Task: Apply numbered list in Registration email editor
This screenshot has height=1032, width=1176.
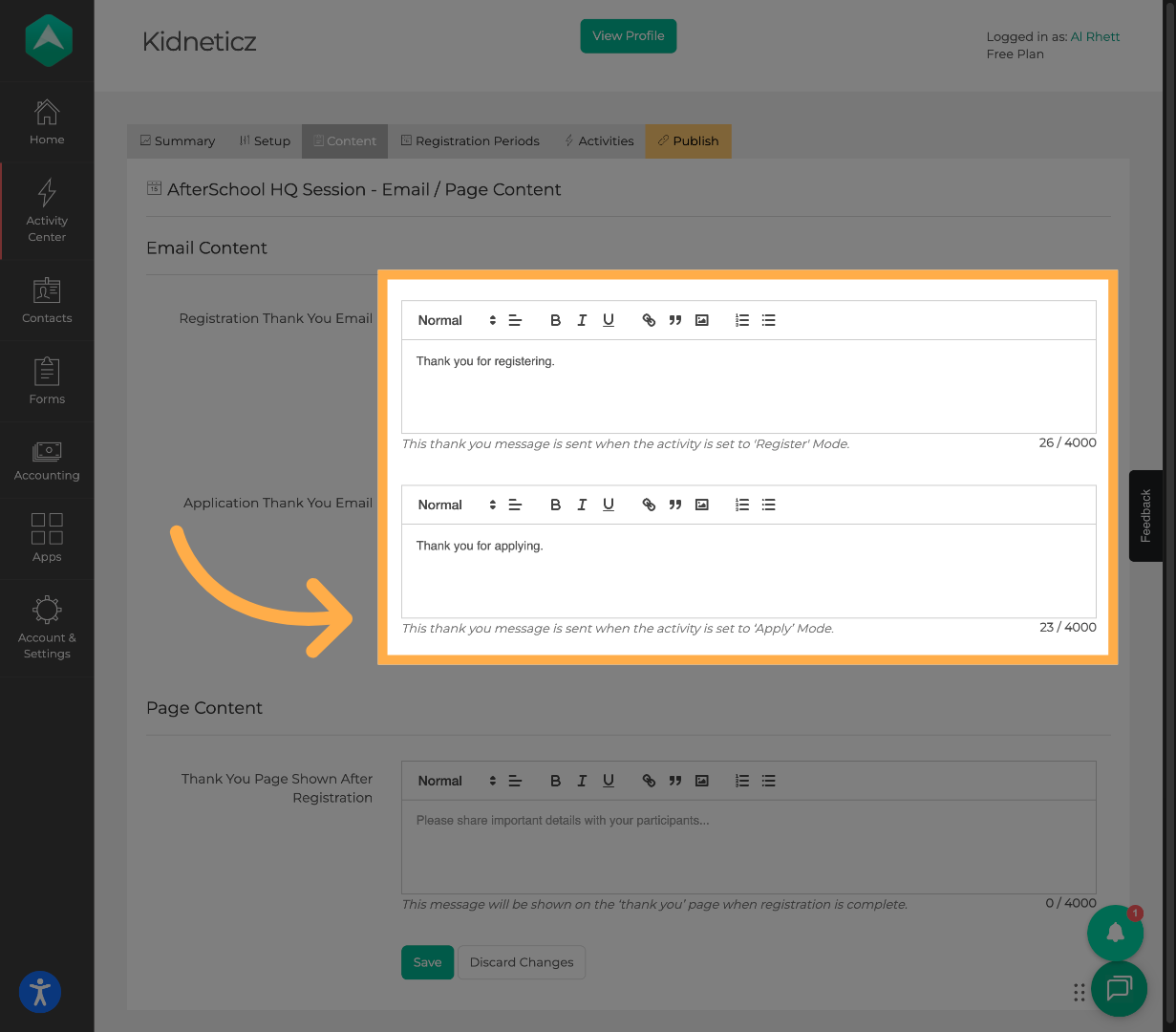Action: 742,320
